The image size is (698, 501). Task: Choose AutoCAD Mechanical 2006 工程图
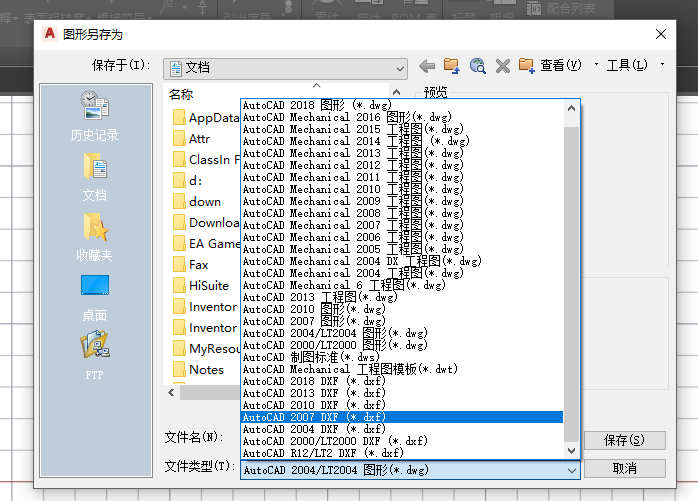pyautogui.click(x=402, y=238)
